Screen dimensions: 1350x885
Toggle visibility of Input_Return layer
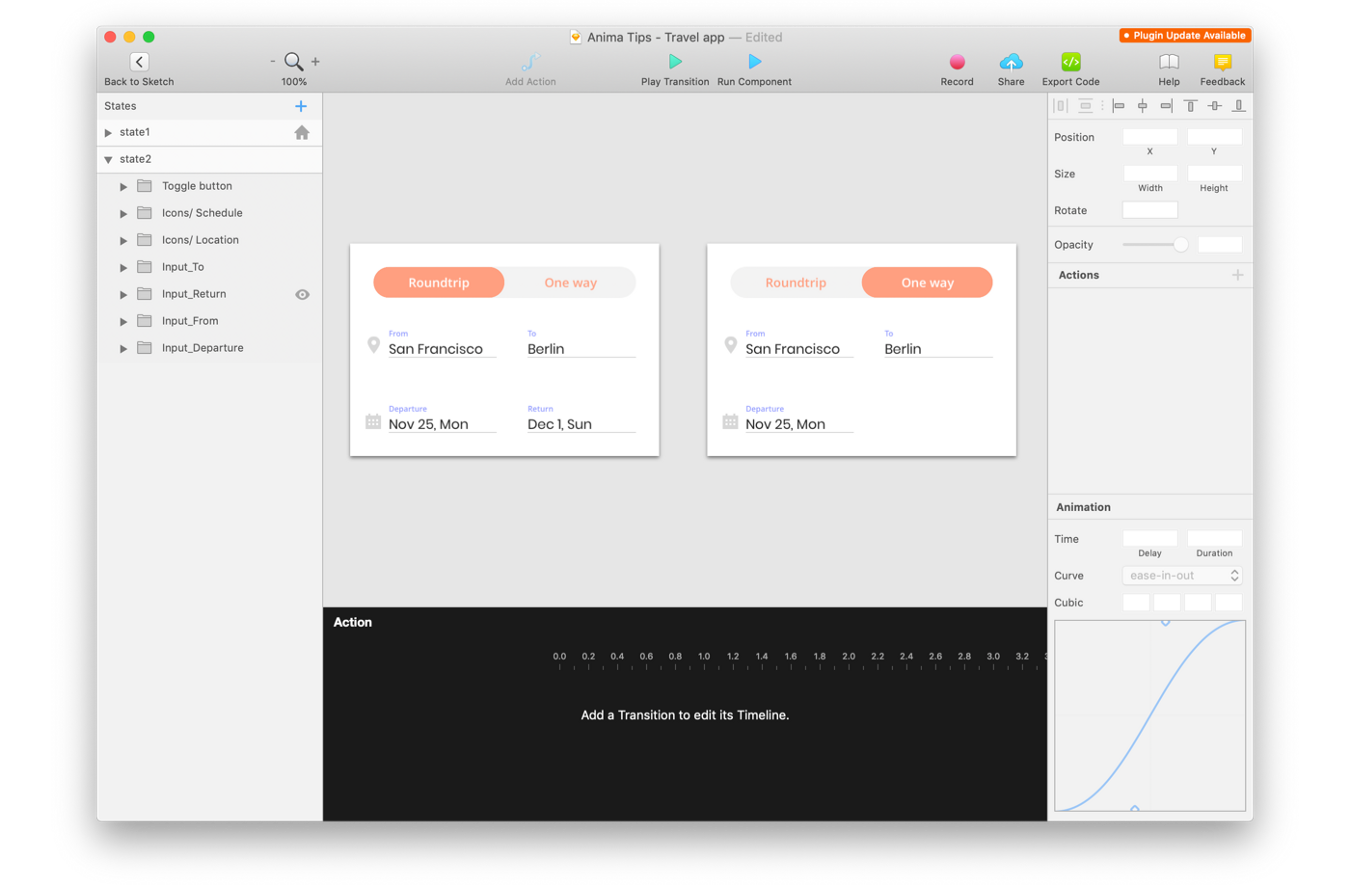click(302, 294)
